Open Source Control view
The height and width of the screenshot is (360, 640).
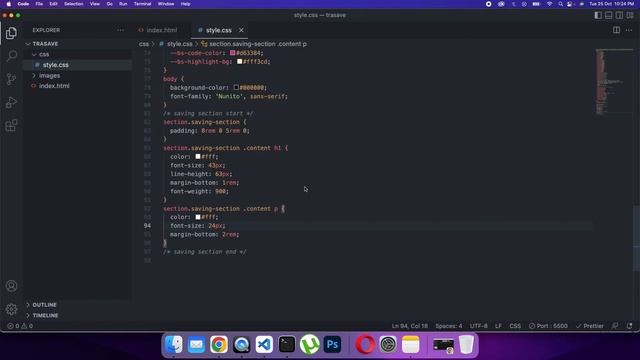[11, 79]
